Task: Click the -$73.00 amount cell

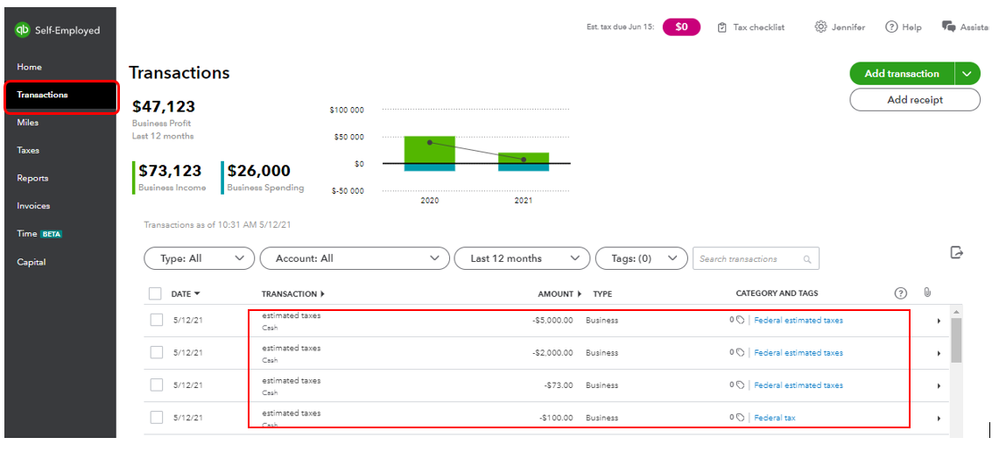Action: [559, 385]
